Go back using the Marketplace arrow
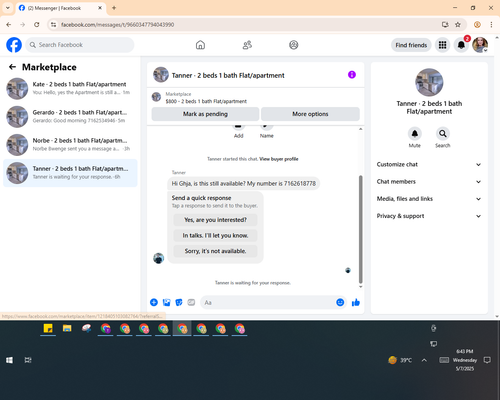The image size is (500, 400). click(x=12, y=67)
